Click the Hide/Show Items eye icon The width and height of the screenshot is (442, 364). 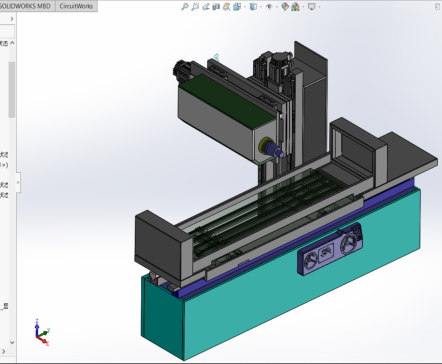point(269,6)
